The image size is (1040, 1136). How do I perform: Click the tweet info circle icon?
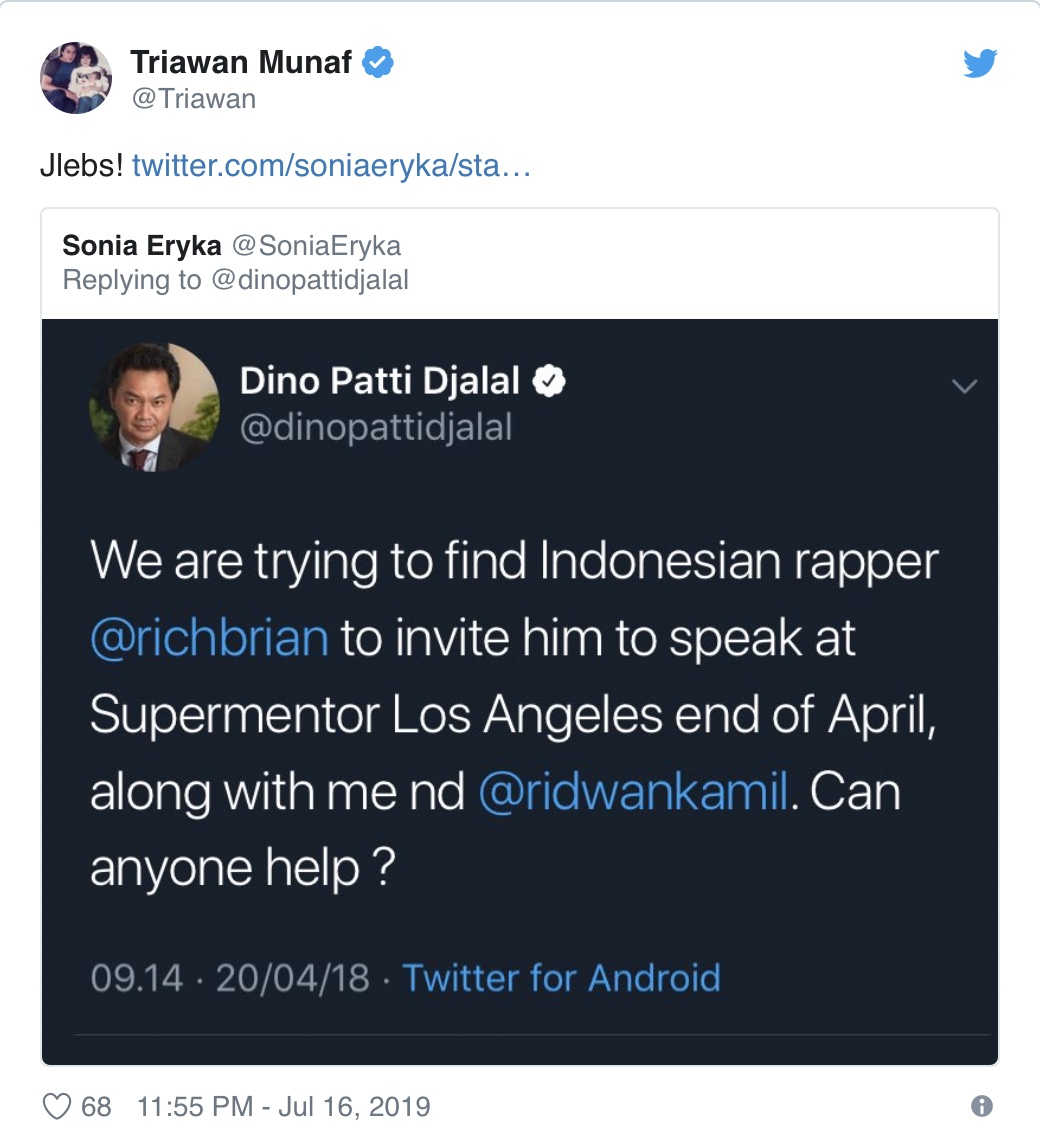pyautogui.click(x=982, y=1106)
